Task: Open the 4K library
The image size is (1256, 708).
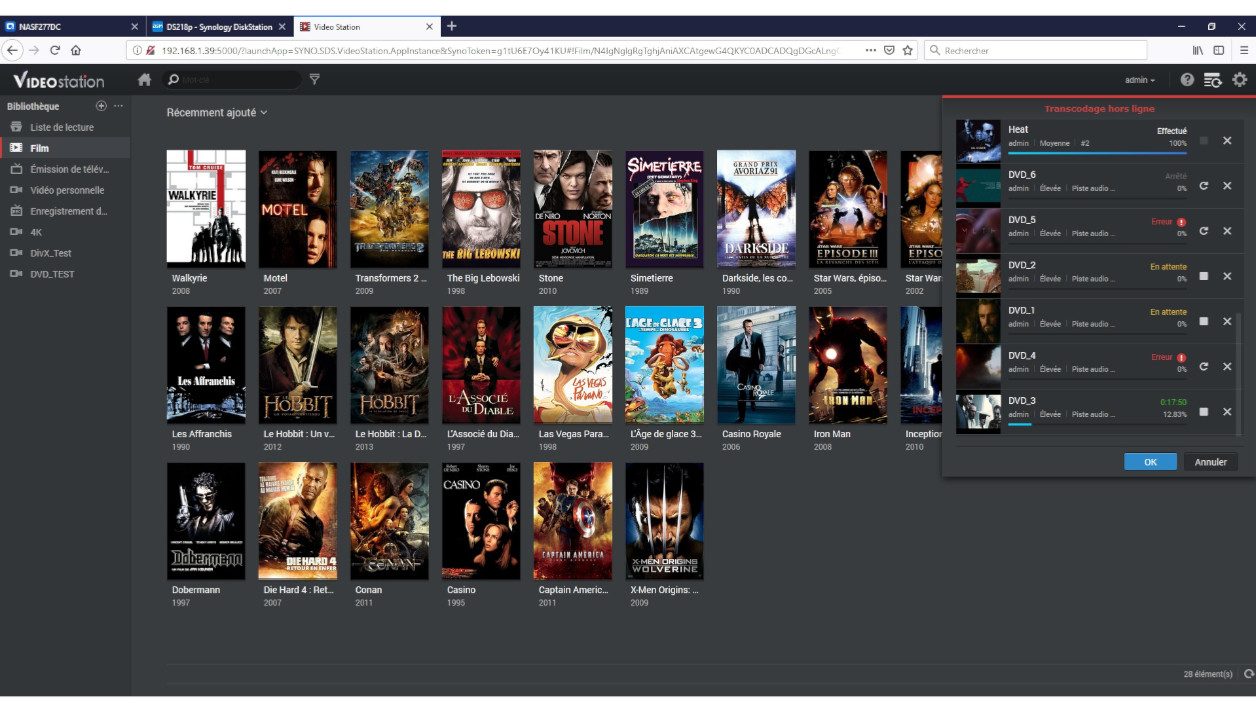Action: point(65,232)
